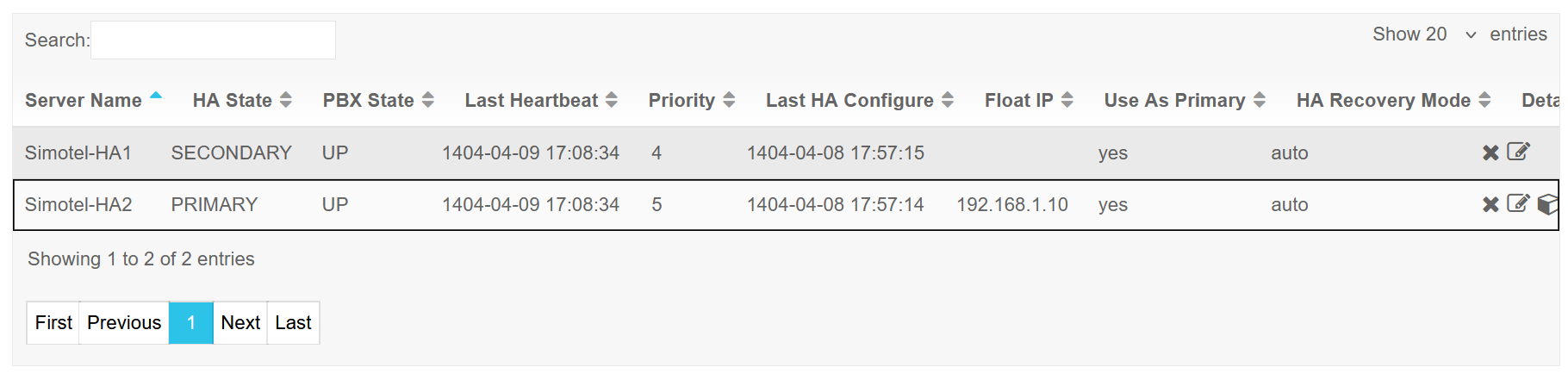
Task: Sort by Float IP column header
Action: tap(1029, 100)
